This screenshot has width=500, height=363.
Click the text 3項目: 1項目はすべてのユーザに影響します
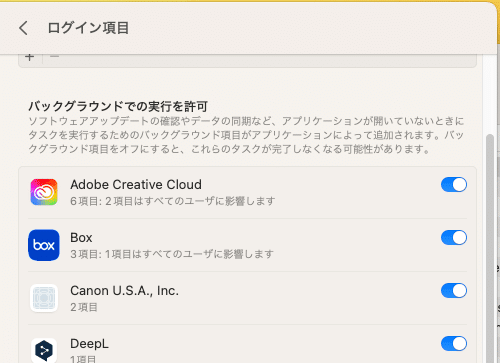[172, 254]
